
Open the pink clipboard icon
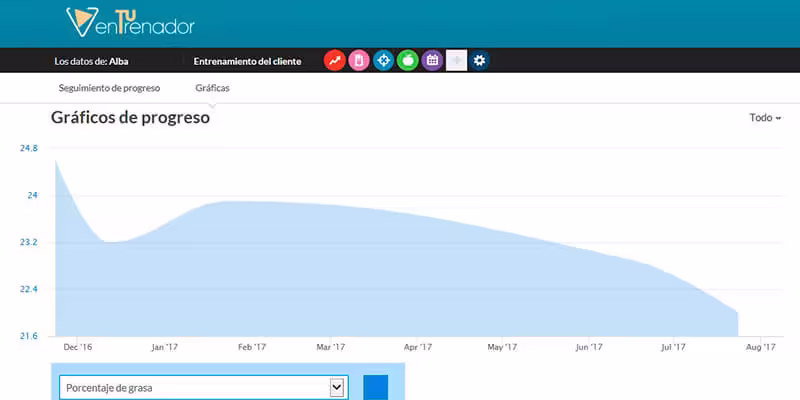tap(359, 61)
